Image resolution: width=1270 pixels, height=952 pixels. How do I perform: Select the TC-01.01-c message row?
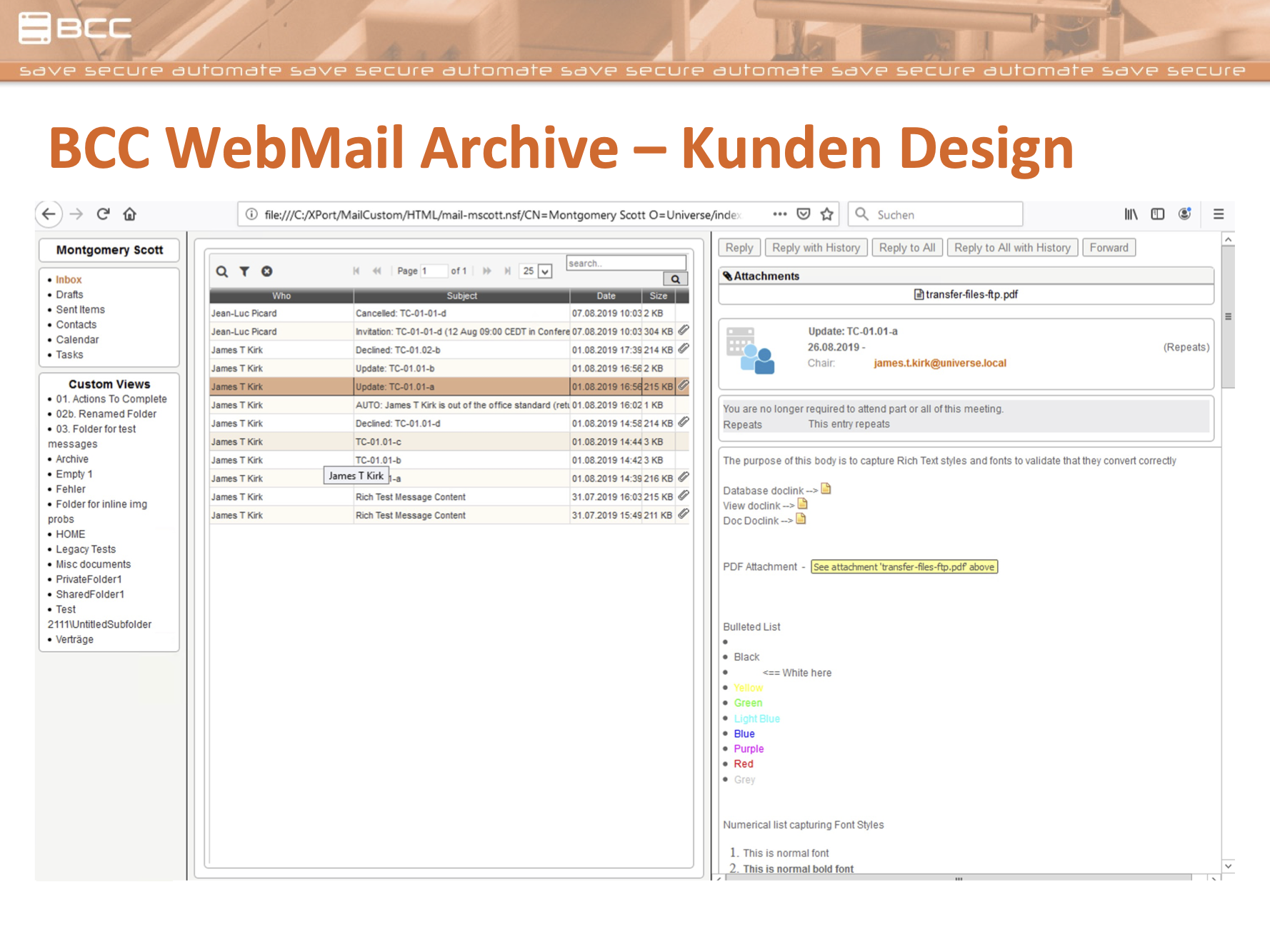[x=449, y=441]
